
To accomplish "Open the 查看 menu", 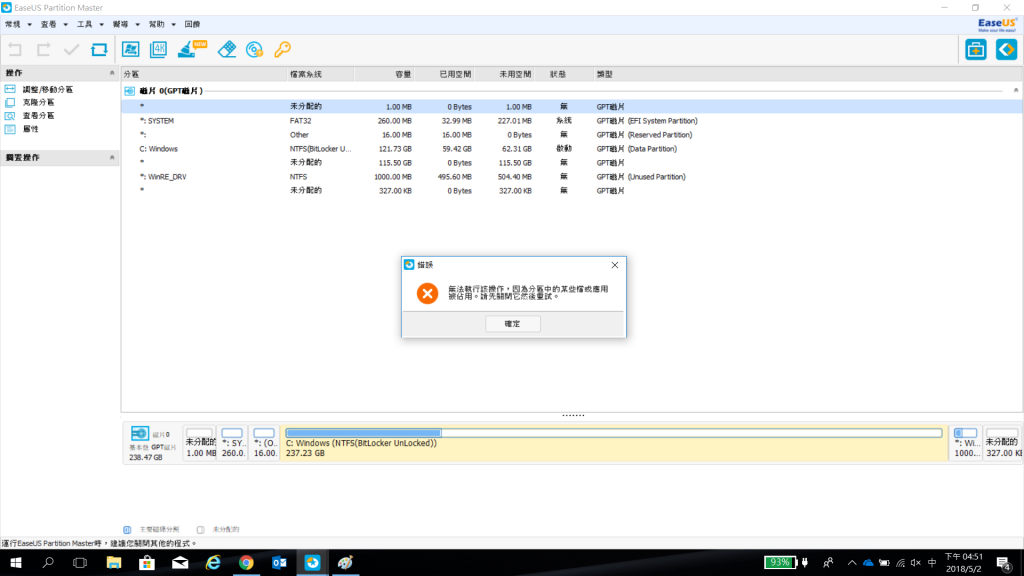I will (48, 24).
